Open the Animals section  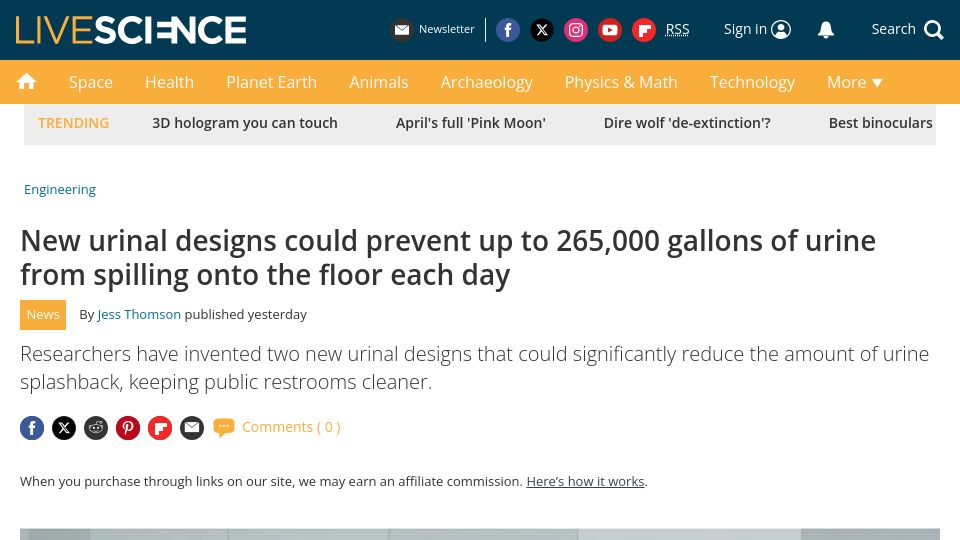[378, 82]
